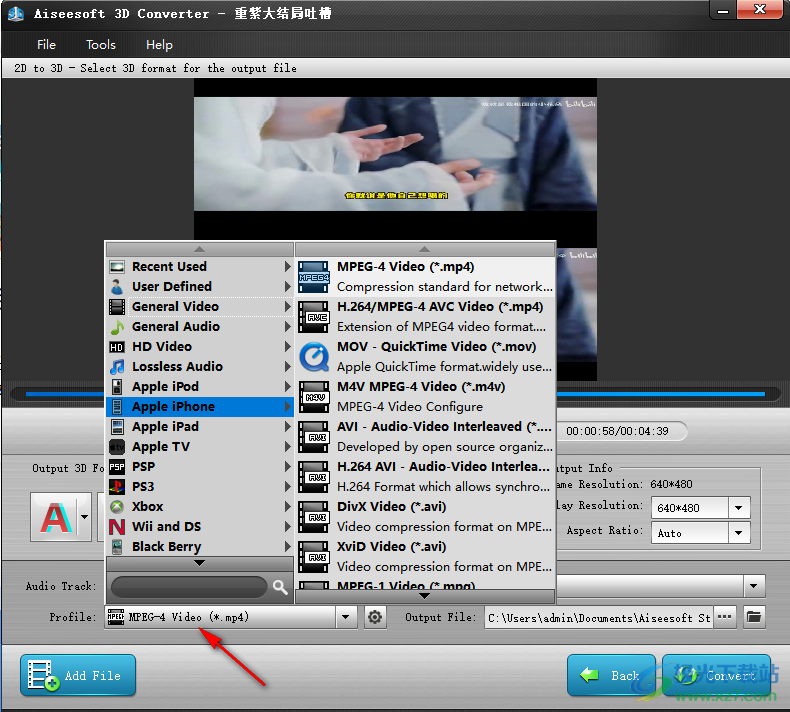The image size is (790, 712).
Task: Browse output file with the ellipsis button
Action: (x=725, y=617)
